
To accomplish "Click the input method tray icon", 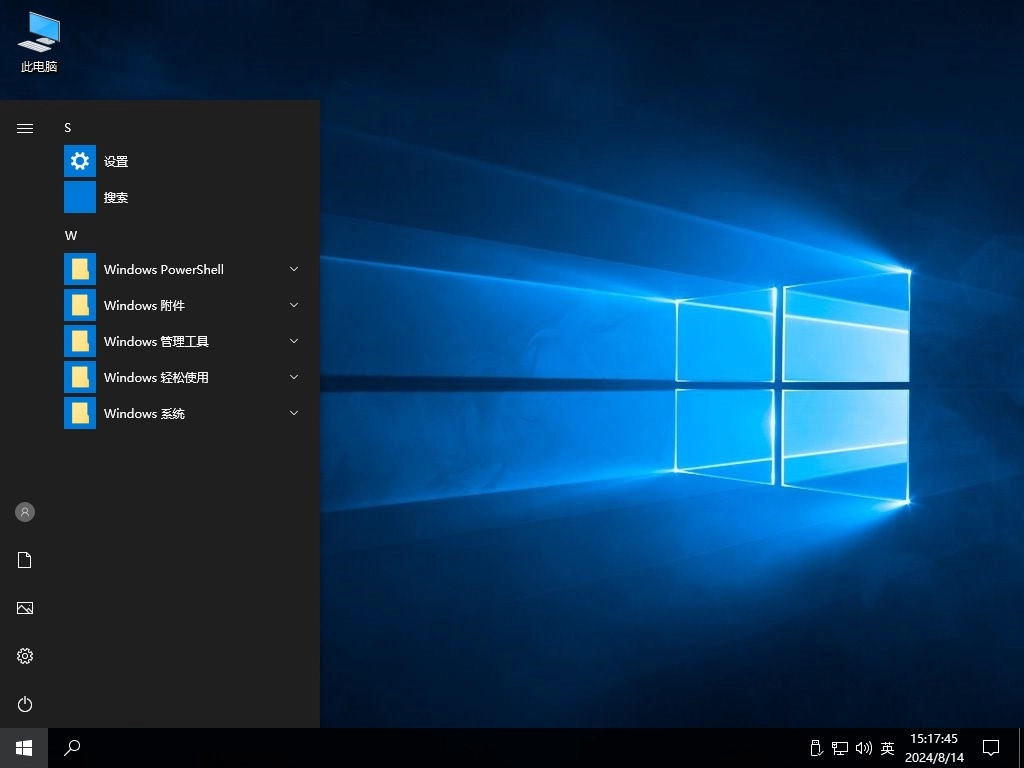I will [x=815, y=747].
